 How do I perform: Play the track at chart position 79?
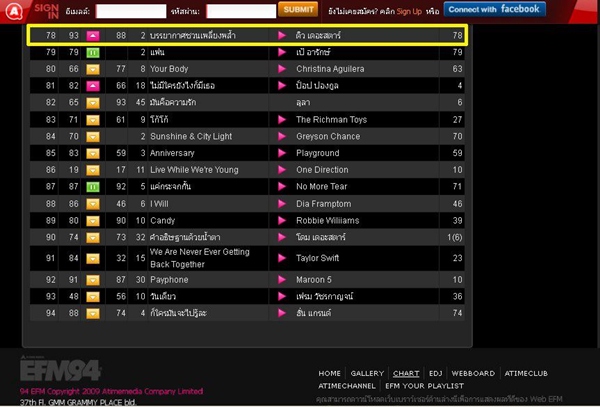[282, 52]
